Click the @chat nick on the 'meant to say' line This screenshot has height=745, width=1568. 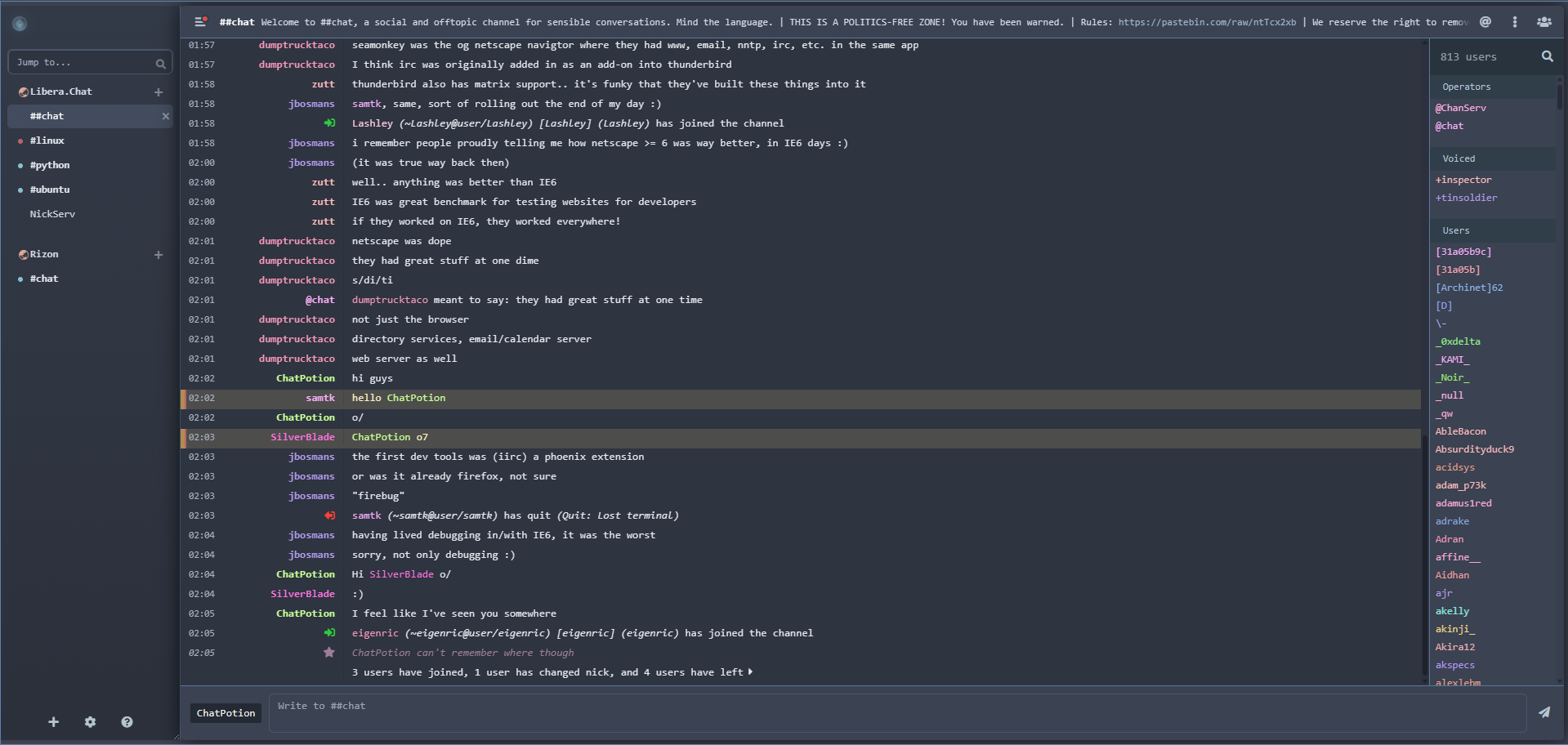point(319,300)
